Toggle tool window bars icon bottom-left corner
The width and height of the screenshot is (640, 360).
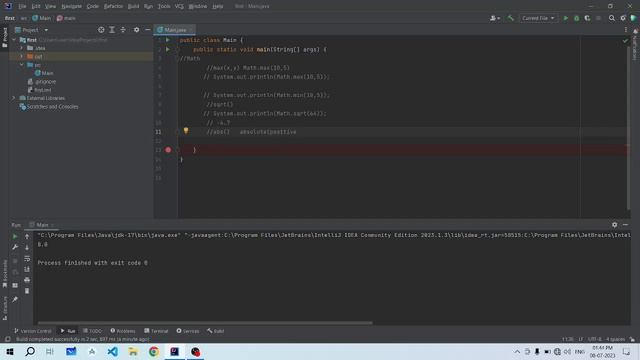pos(7,339)
